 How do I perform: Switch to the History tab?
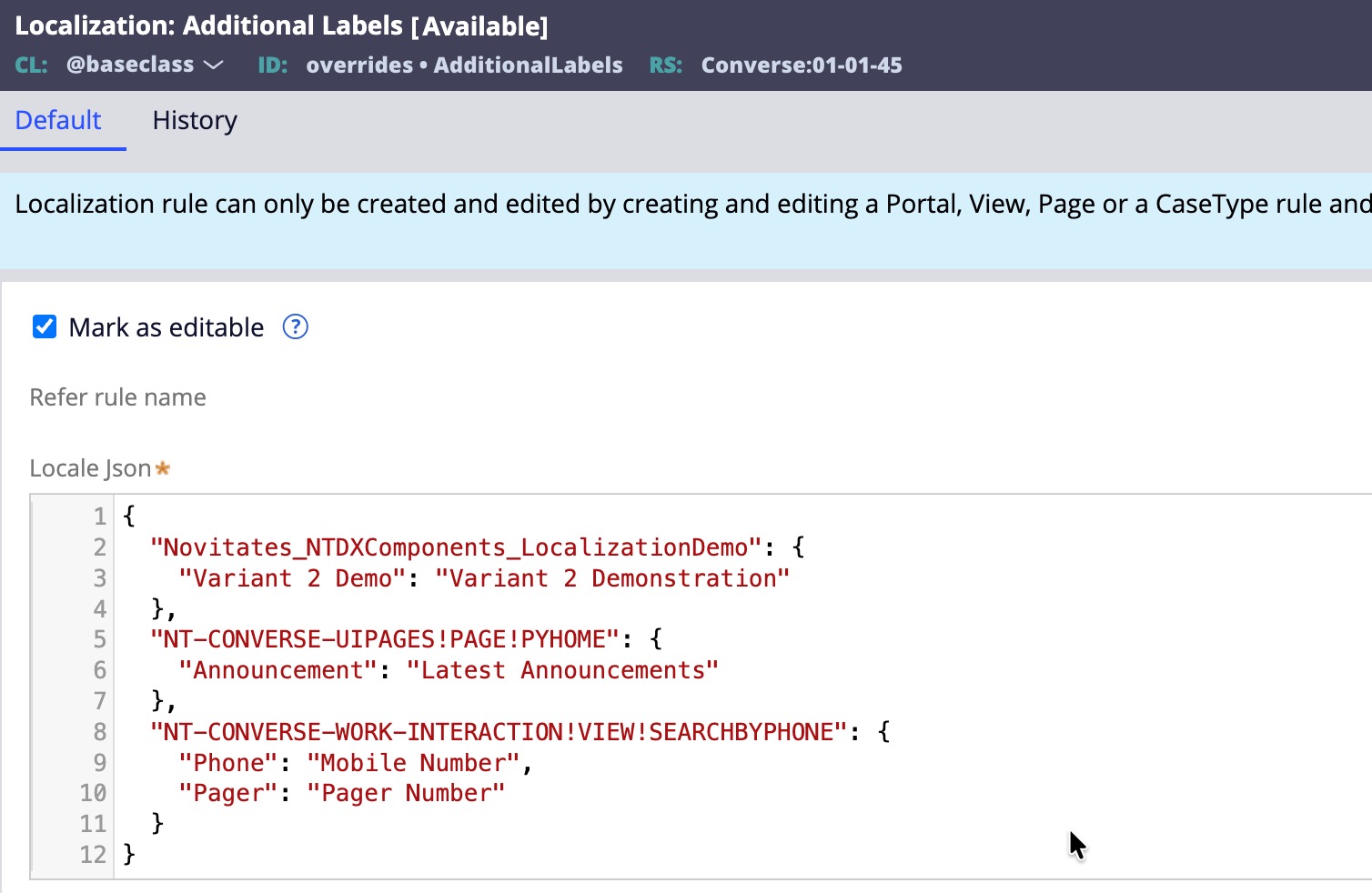pos(195,121)
